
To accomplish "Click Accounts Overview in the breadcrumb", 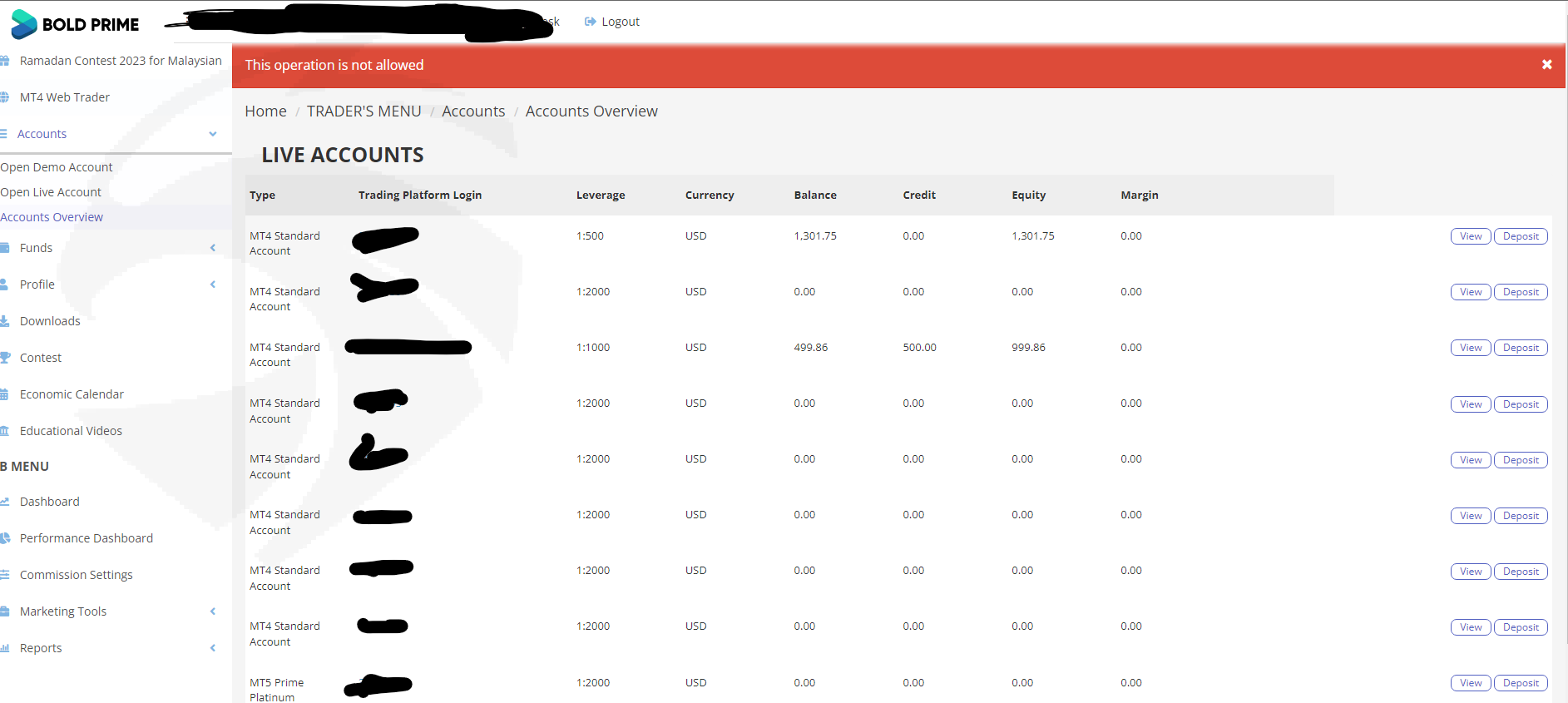I will 591,111.
